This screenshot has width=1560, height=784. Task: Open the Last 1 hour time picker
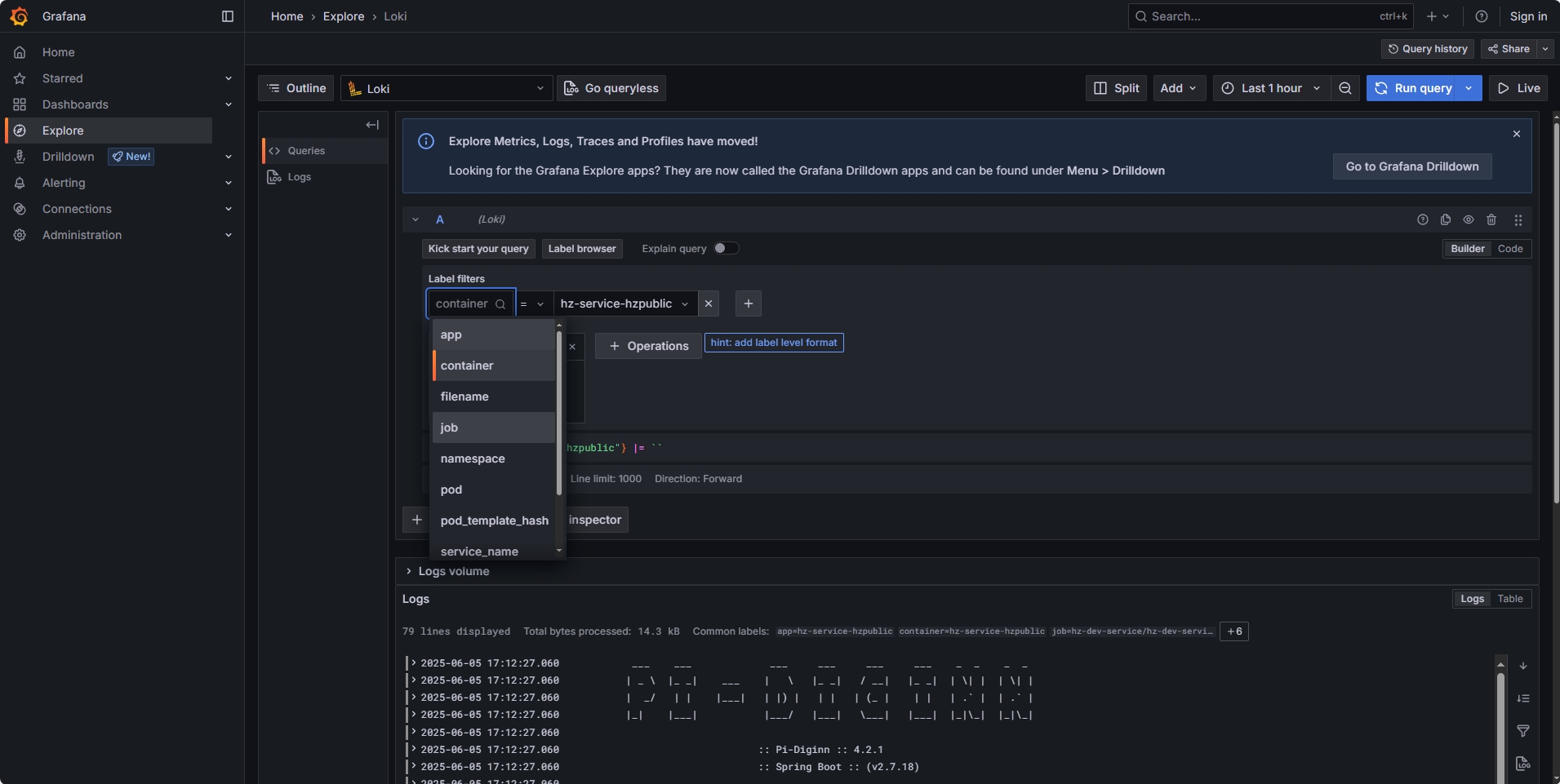(x=1271, y=88)
